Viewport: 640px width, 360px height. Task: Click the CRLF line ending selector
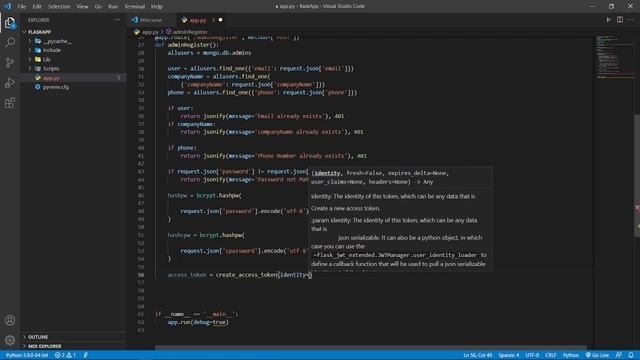(551, 355)
